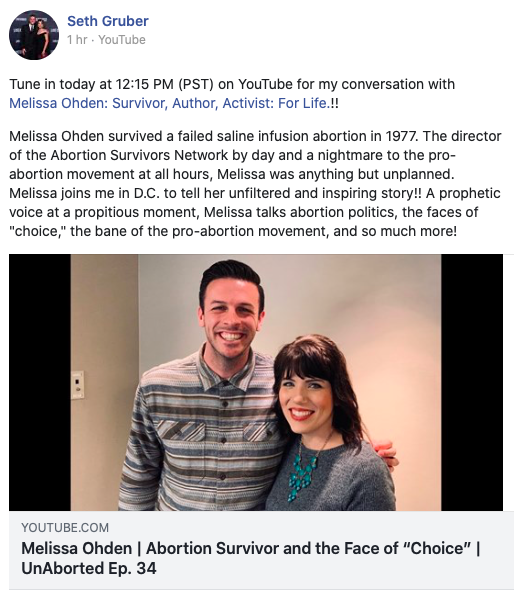515x605 pixels.
Task: Open the 'Melissa Ohden | Abortion Survivor' video title
Action: click(x=251, y=548)
